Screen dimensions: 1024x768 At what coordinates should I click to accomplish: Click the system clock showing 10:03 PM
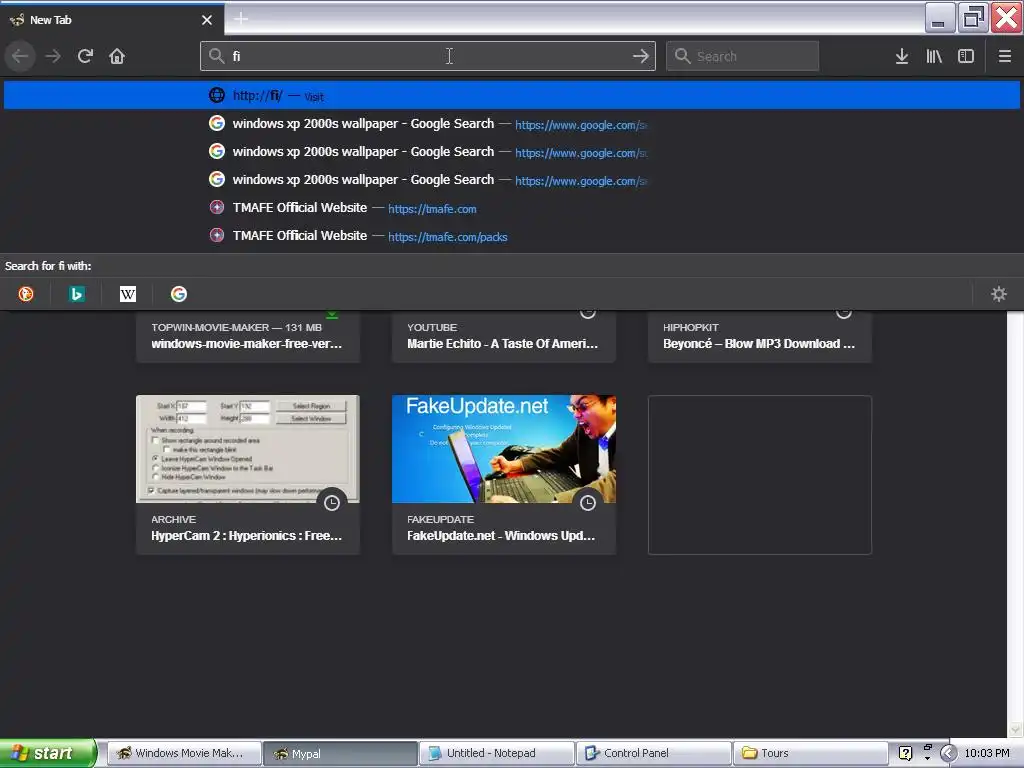(x=987, y=753)
